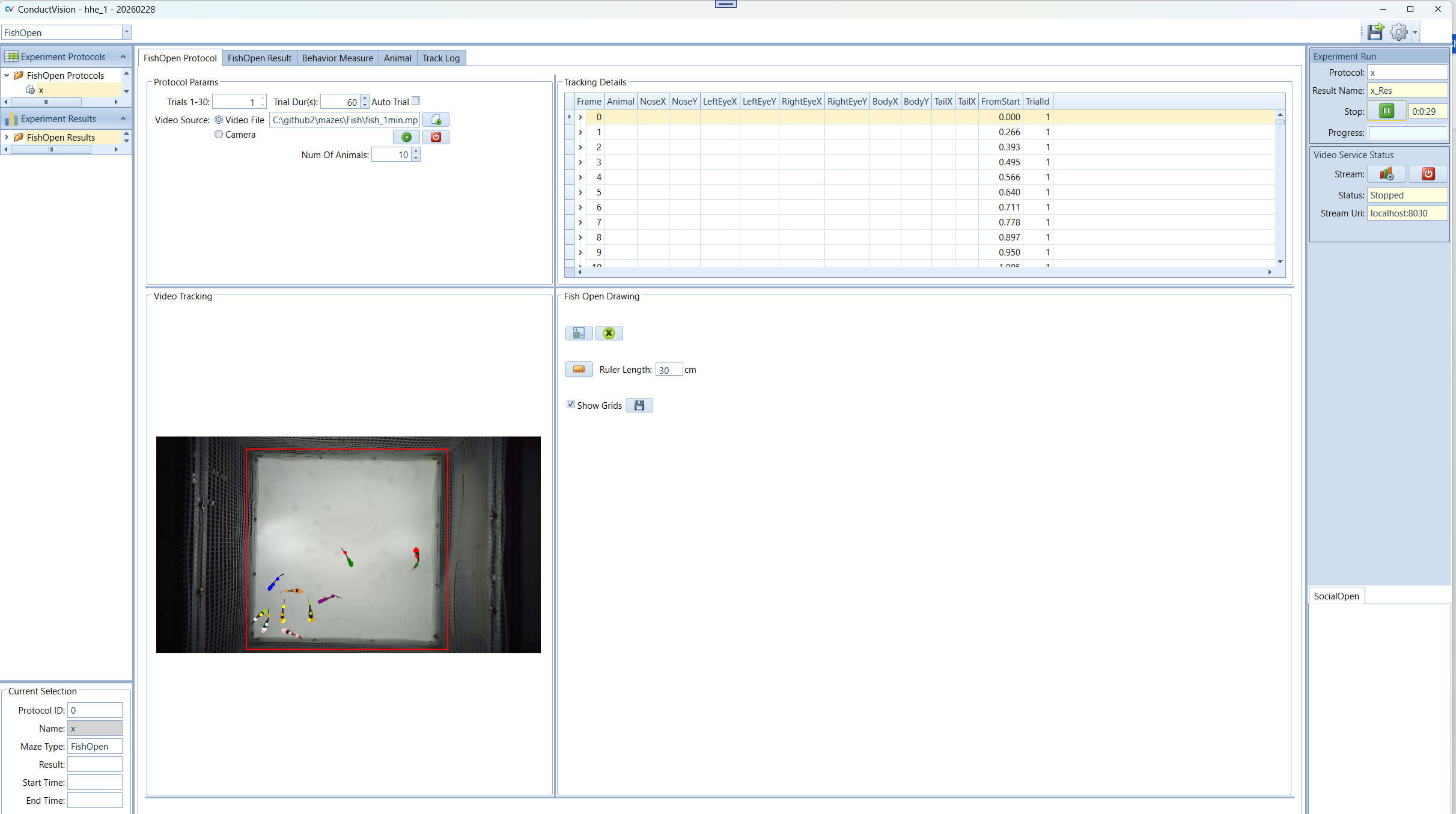Screen dimensions: 1456x814
Task: Click the orange ruler tool icon
Action: click(x=579, y=369)
